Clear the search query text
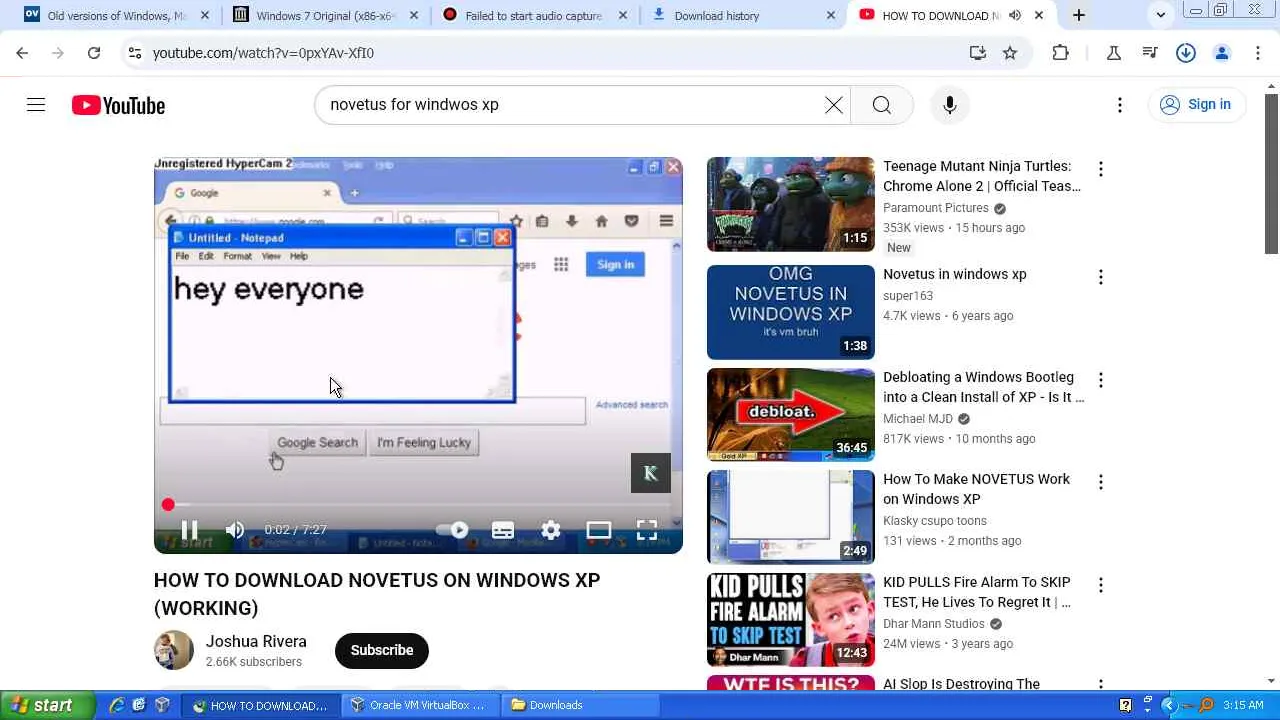Image resolution: width=1280 pixels, height=720 pixels. [833, 105]
